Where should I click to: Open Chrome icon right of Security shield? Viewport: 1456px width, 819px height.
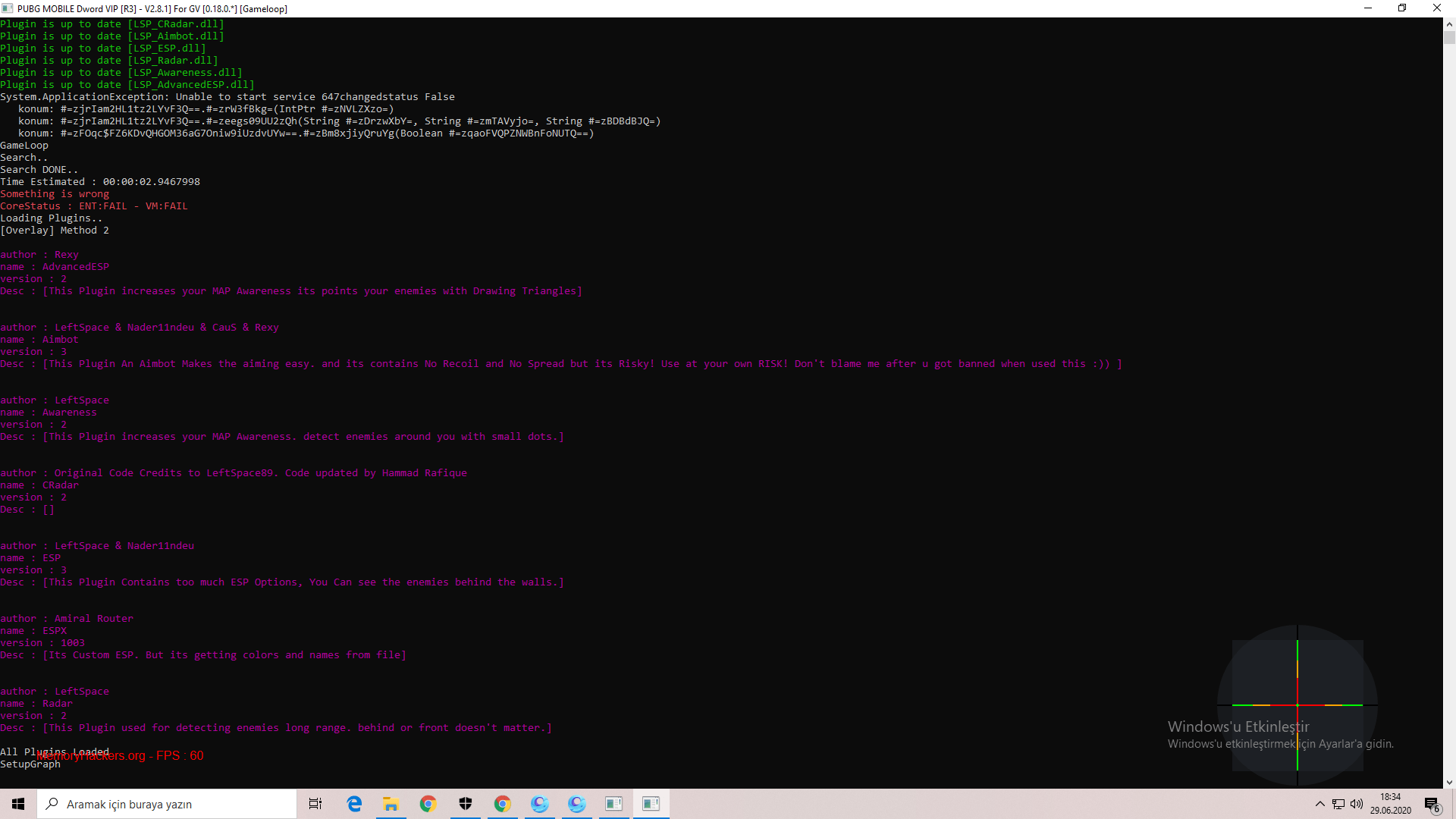(503, 804)
